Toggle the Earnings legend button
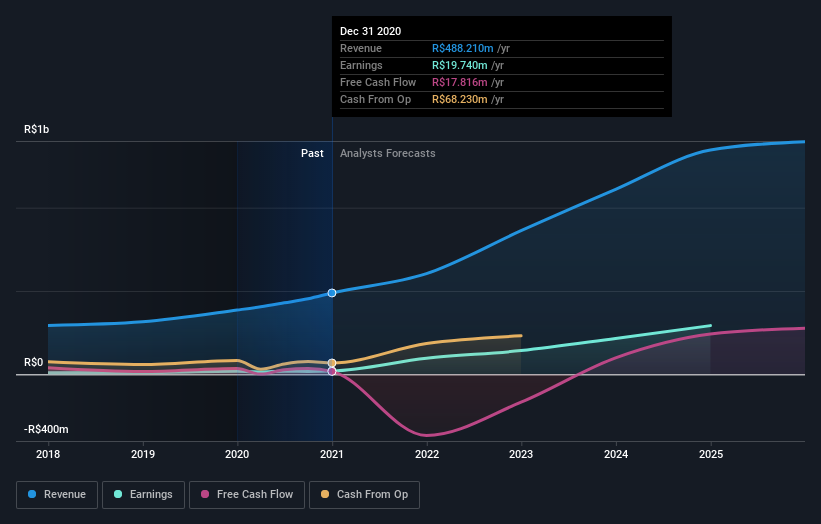Screen dimensions: 821x524 (x=143, y=495)
